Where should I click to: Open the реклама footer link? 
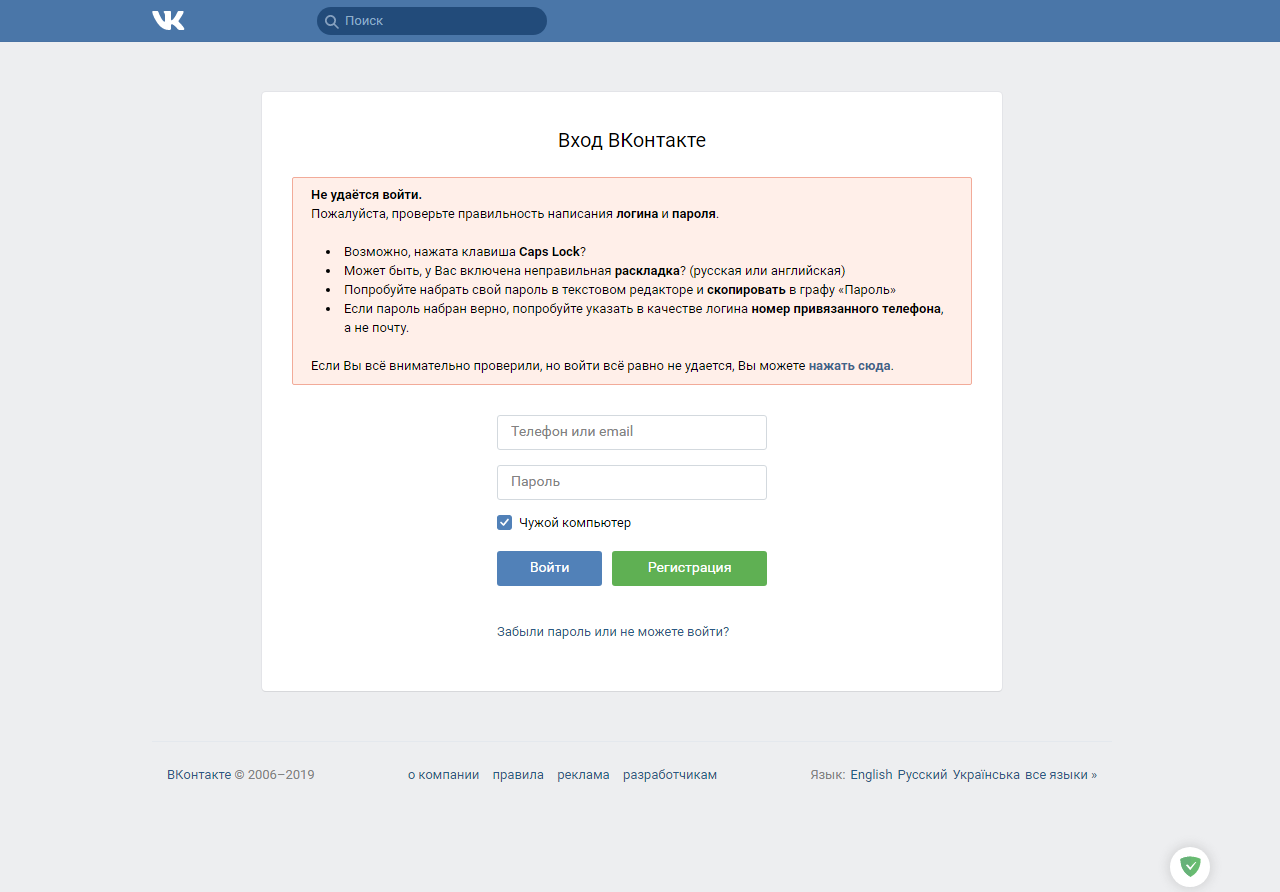[583, 775]
